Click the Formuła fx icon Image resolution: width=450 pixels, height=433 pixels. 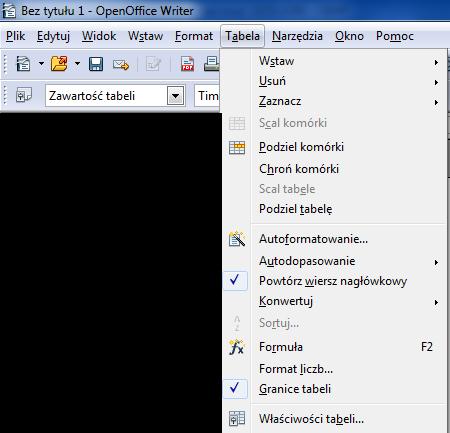[x=237, y=347]
